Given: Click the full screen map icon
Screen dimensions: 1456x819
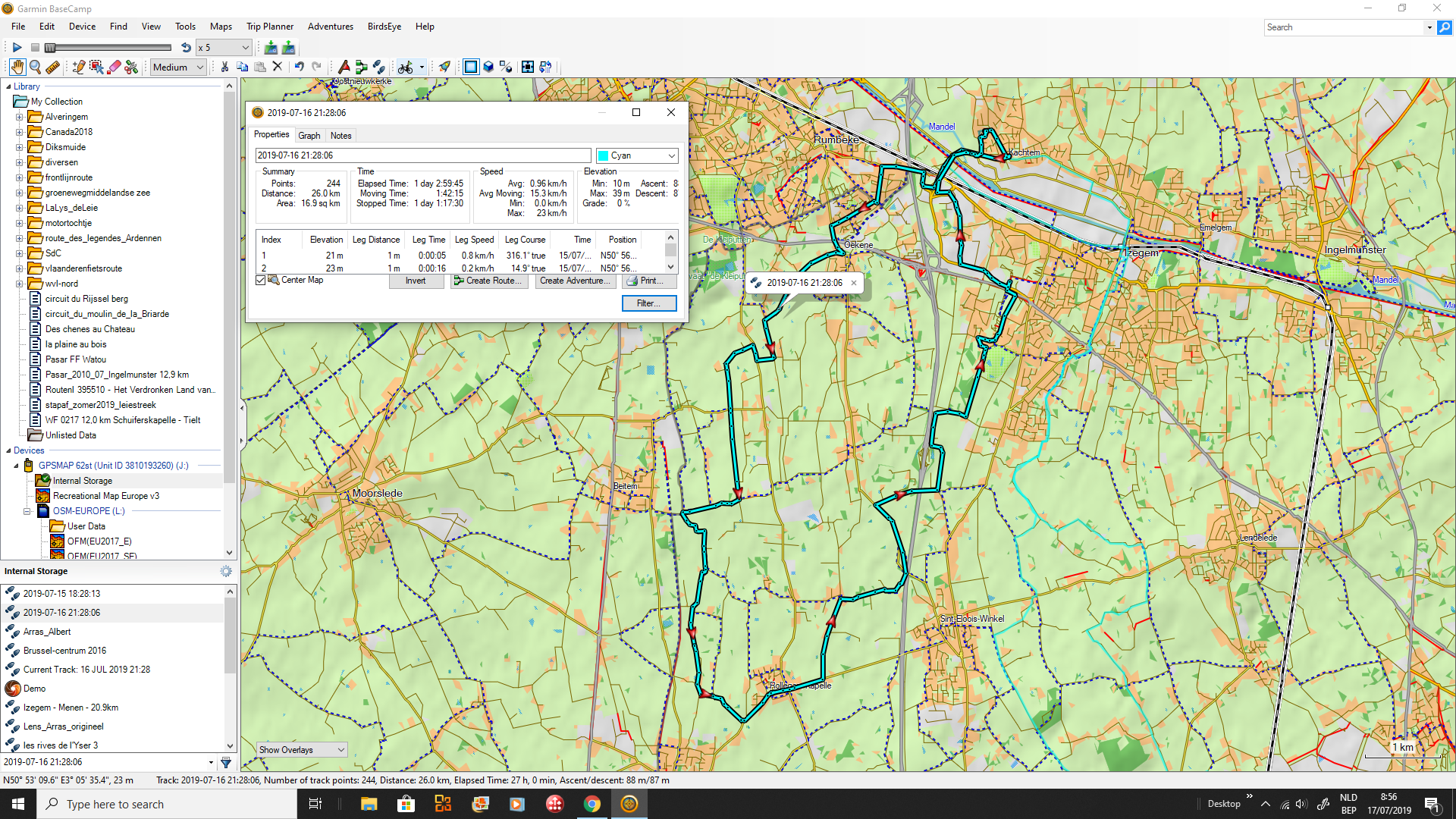Looking at the screenshot, I should [527, 67].
